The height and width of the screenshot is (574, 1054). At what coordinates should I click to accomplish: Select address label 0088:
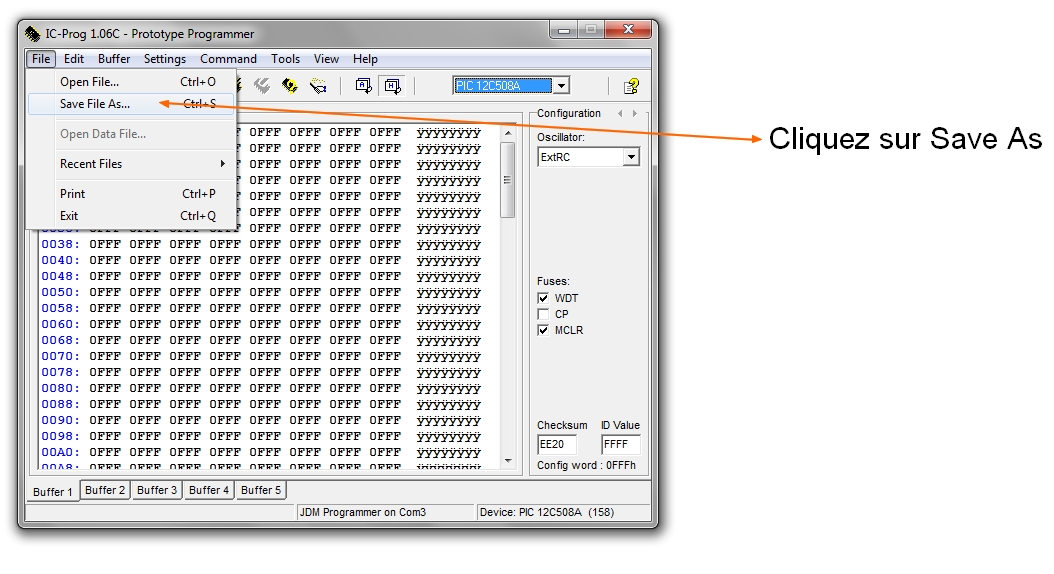click(60, 404)
